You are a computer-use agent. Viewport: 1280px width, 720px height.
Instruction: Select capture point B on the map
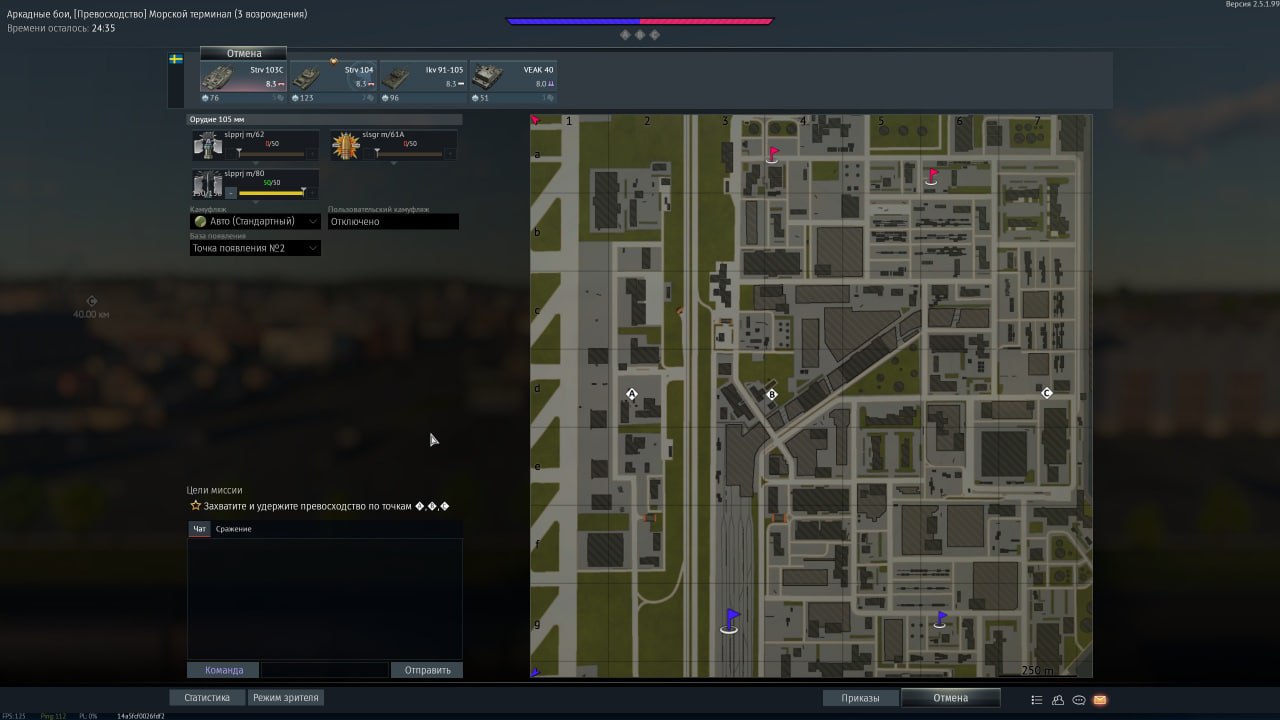[x=771, y=395]
